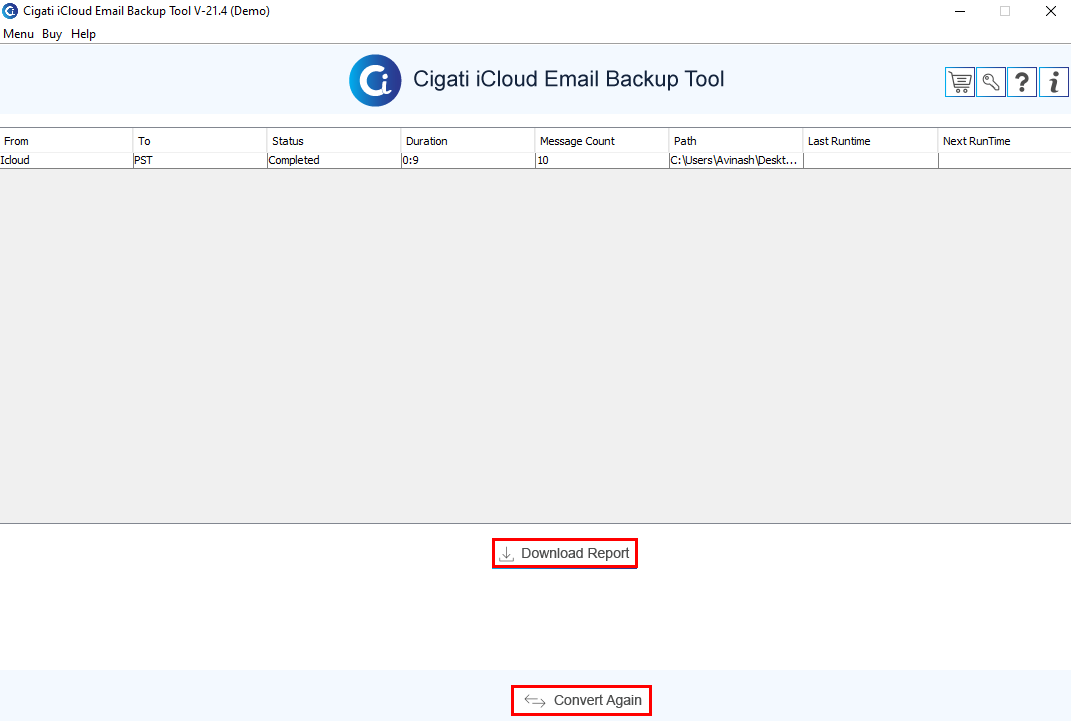The height and width of the screenshot is (721, 1071).
Task: Click the 0:9 duration cell
Action: (468, 160)
